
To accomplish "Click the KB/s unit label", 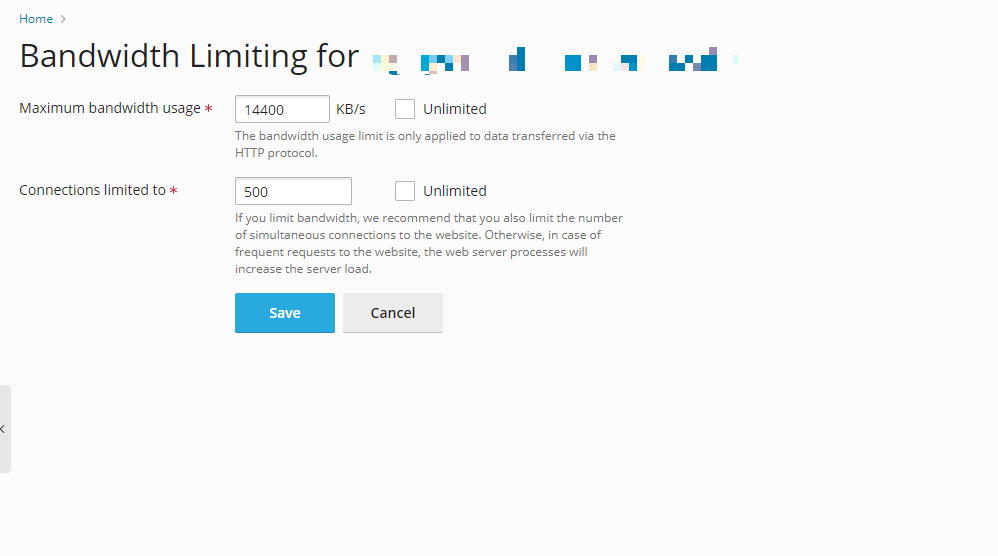I will (x=351, y=109).
